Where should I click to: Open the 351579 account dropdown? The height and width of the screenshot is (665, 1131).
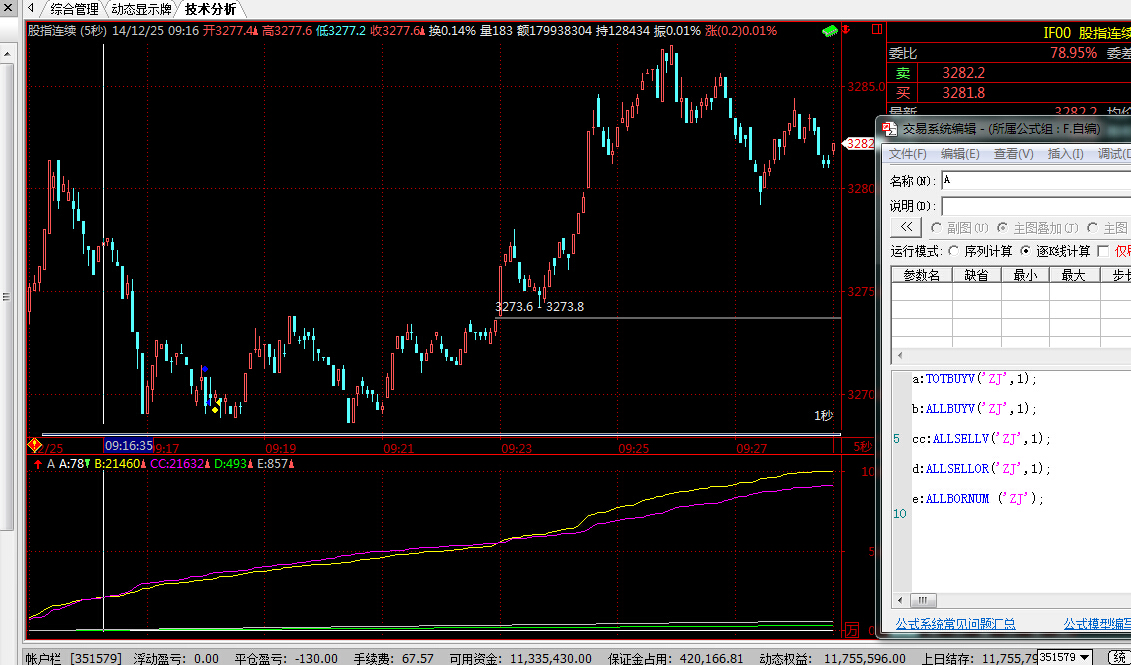[1064, 657]
